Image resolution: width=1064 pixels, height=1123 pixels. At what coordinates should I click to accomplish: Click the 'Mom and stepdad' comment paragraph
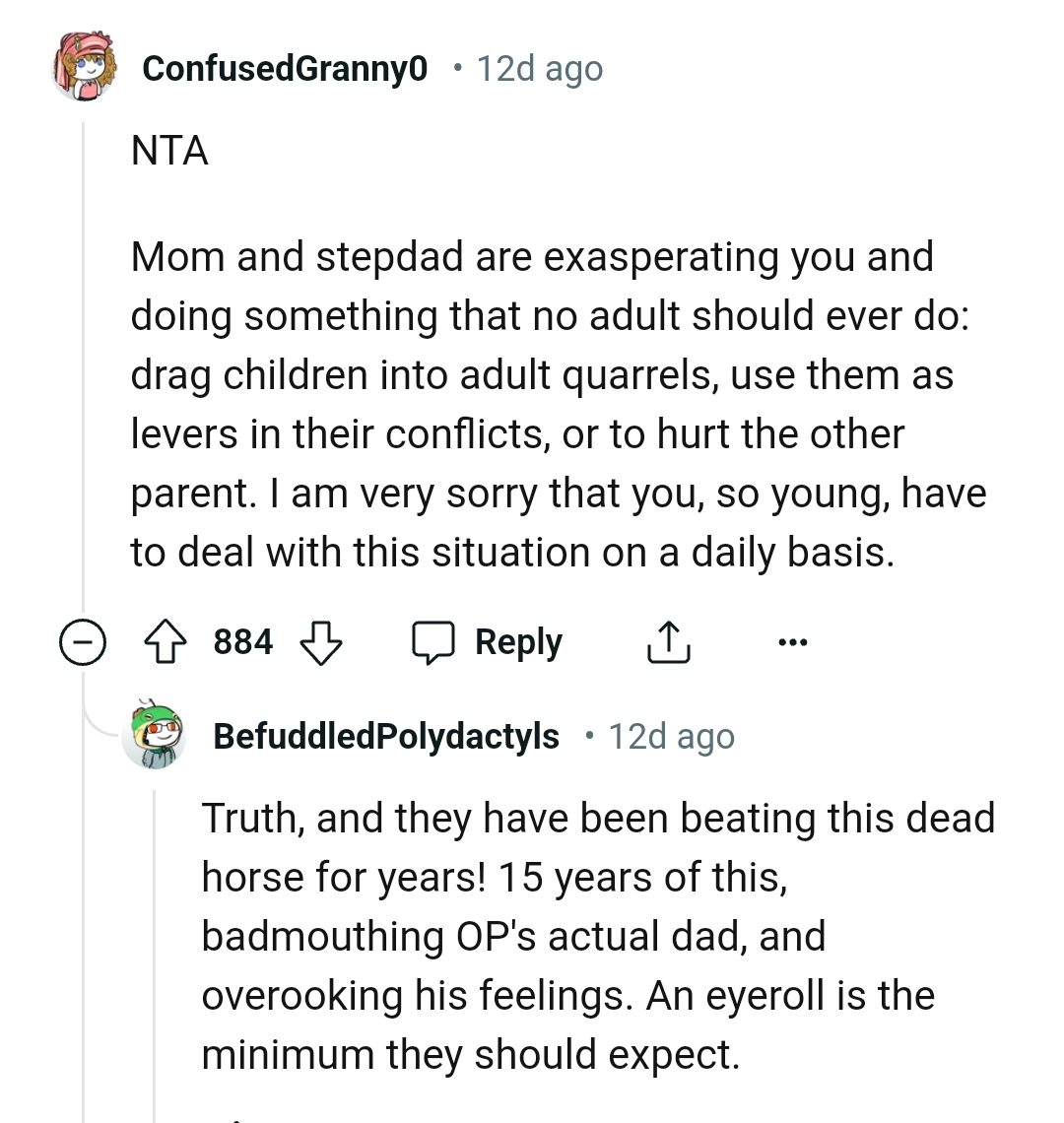coord(552,404)
